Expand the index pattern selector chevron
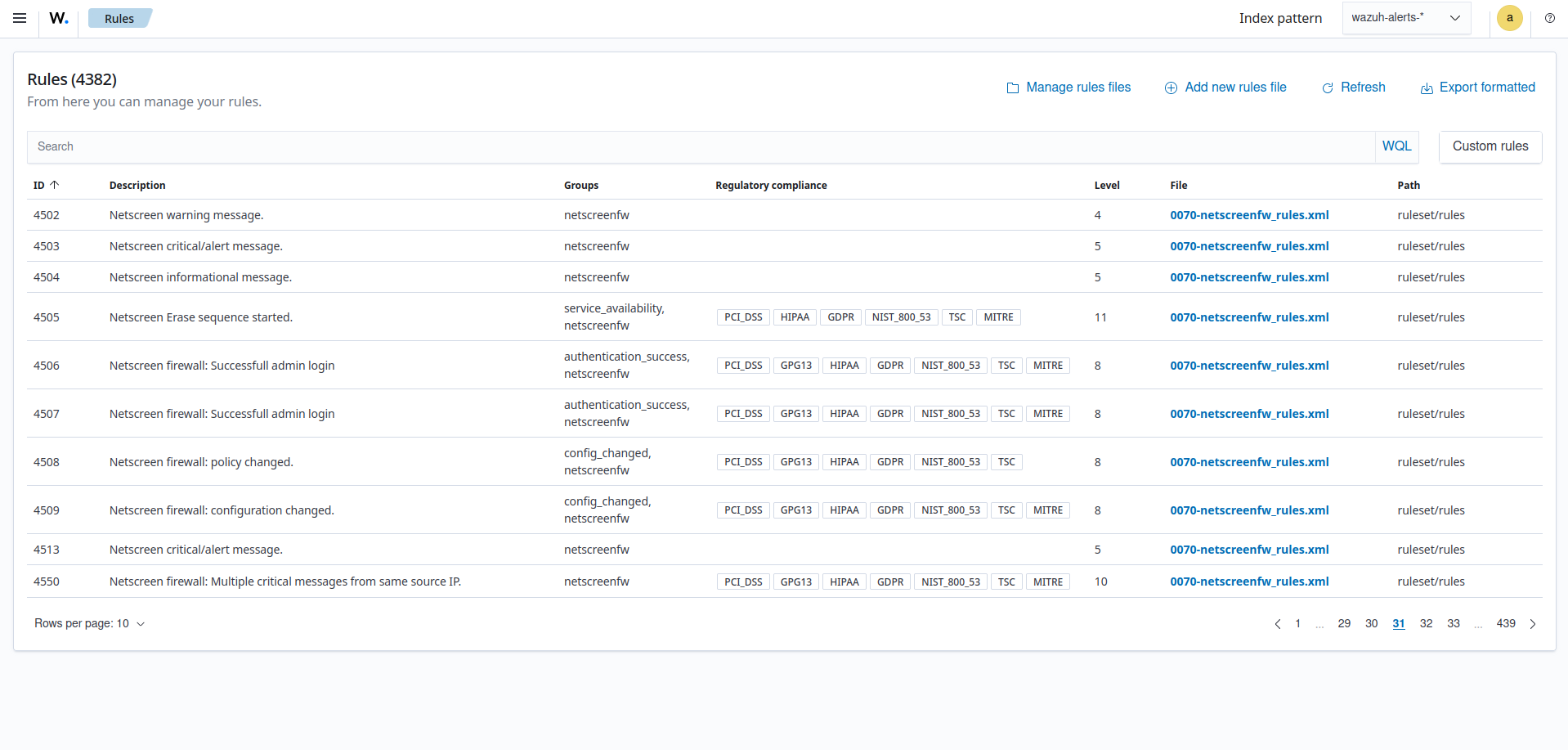The image size is (1568, 750). [1454, 17]
